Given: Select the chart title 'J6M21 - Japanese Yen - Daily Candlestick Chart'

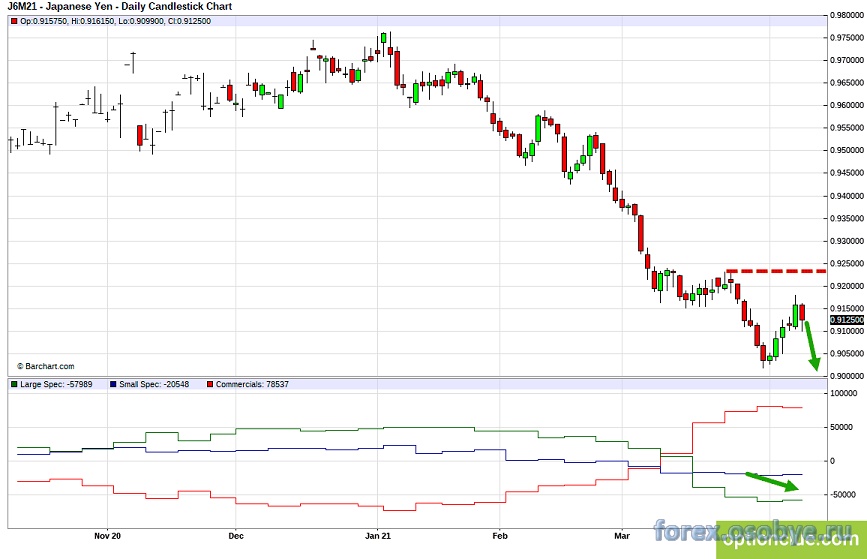Looking at the screenshot, I should click(x=119, y=7).
